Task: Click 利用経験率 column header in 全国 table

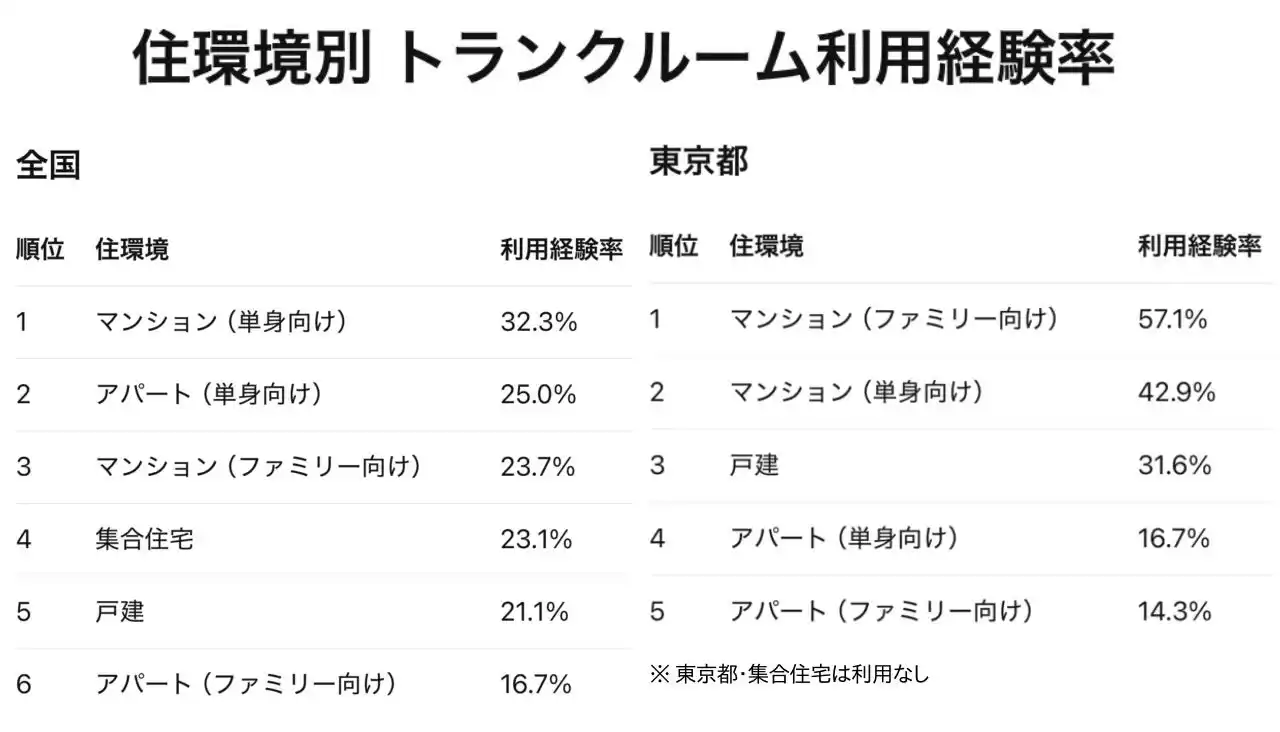Action: 561,249
